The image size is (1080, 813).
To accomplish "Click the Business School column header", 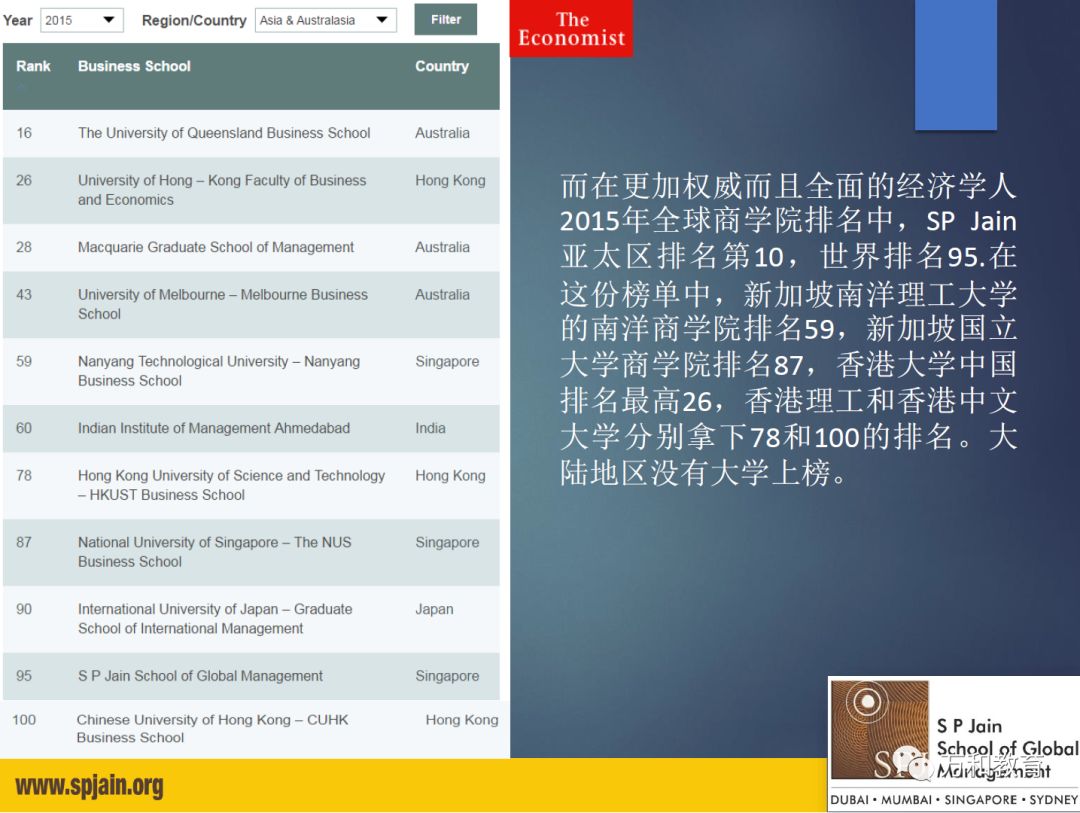I will (x=134, y=66).
